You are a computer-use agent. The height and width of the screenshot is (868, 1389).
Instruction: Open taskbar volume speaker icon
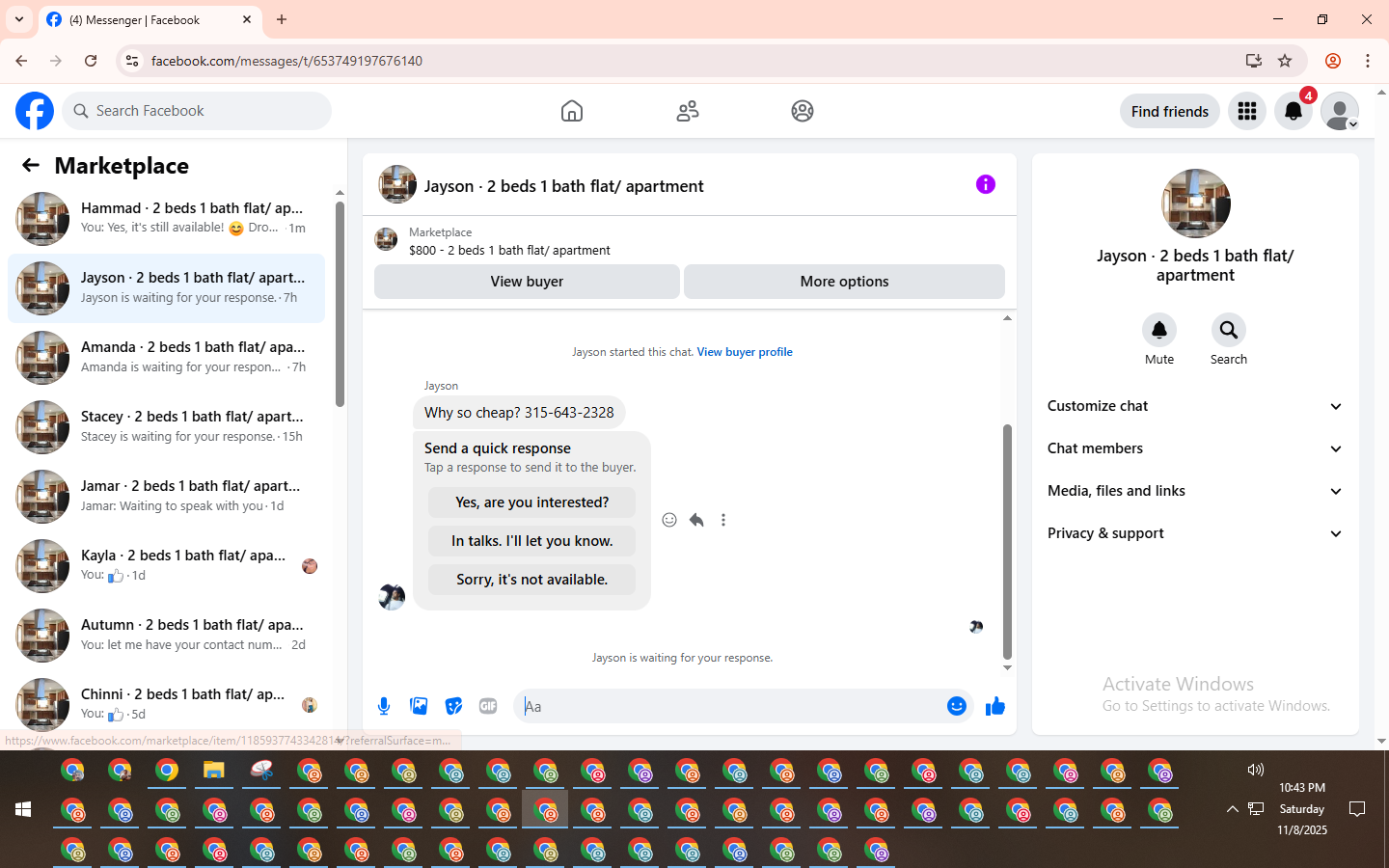coord(1256,770)
